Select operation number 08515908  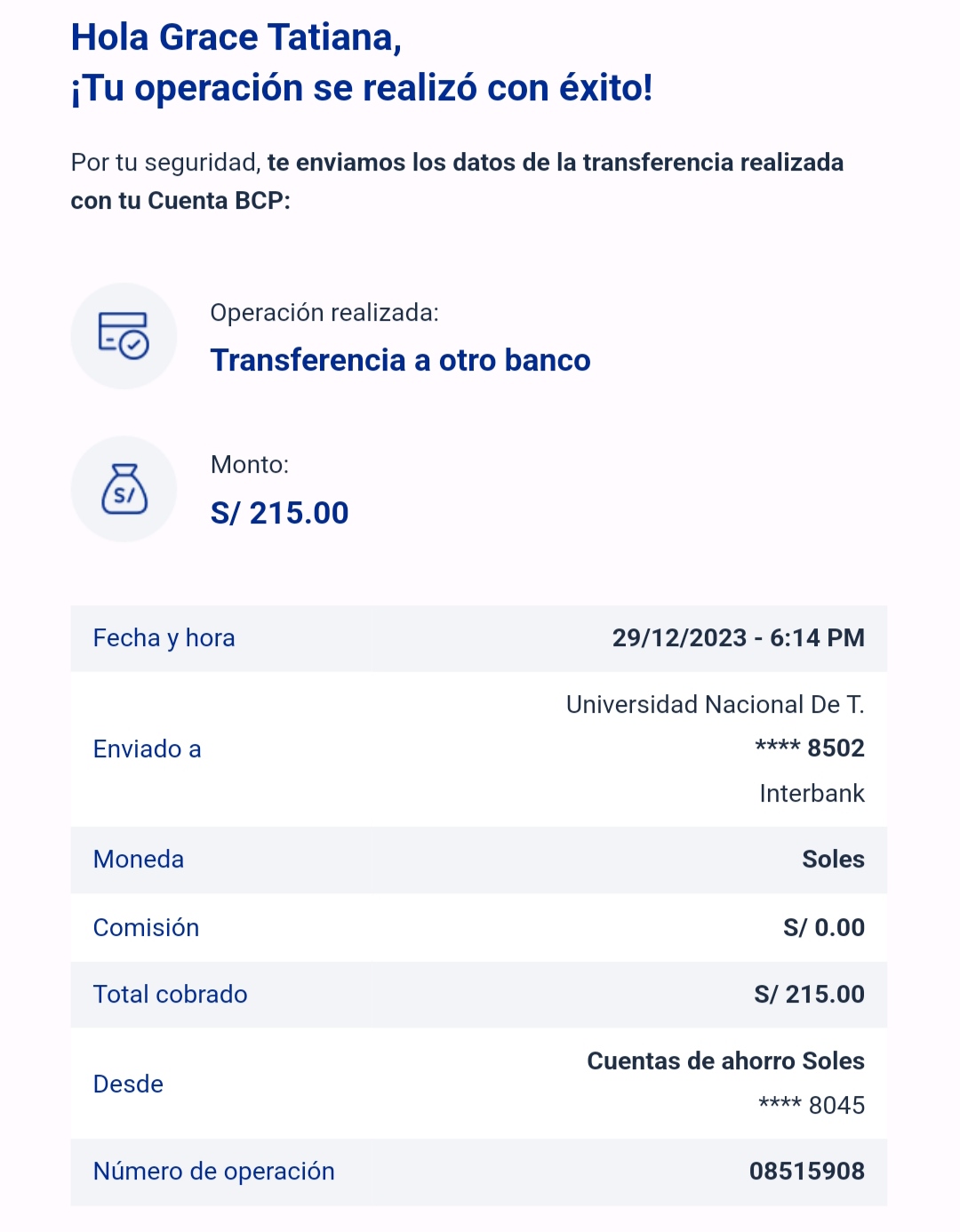coord(806,1172)
